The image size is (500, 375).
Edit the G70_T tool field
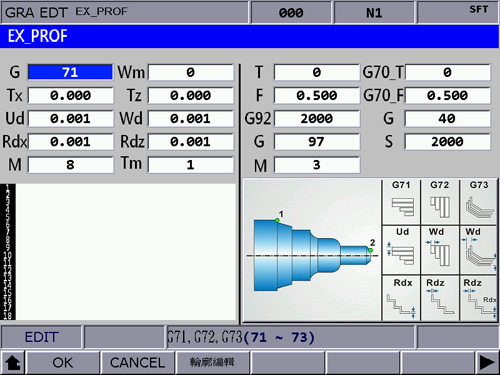click(448, 72)
